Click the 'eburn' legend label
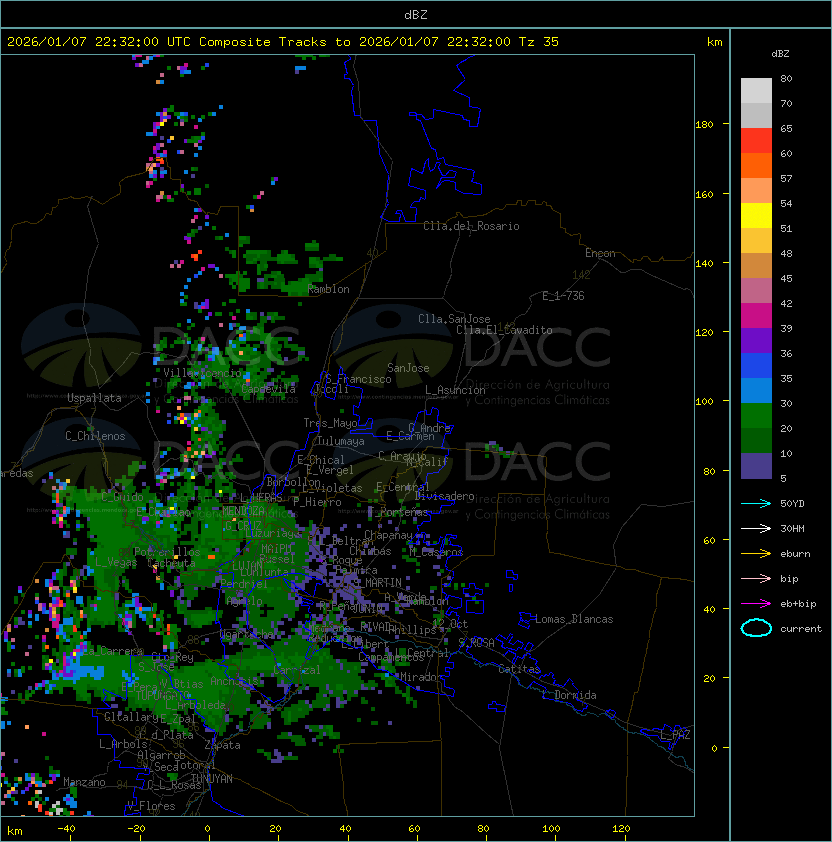832x842 pixels. pyautogui.click(x=795, y=554)
